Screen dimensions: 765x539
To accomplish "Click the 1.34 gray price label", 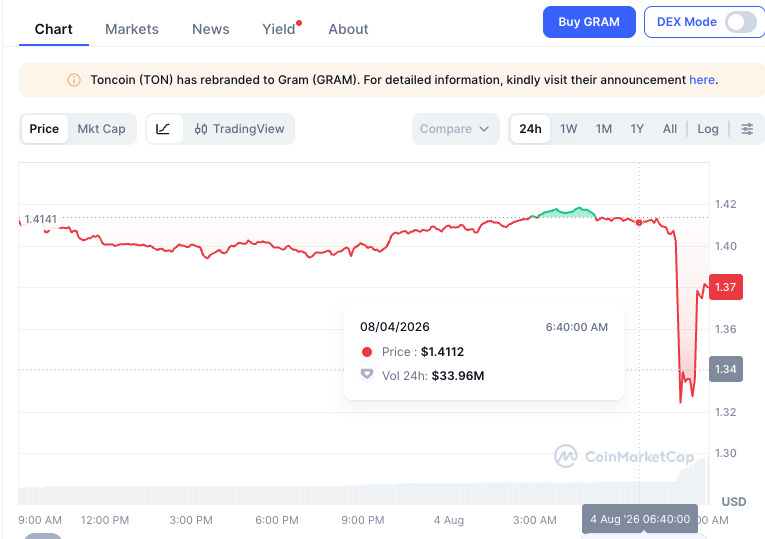I will pyautogui.click(x=725, y=369).
